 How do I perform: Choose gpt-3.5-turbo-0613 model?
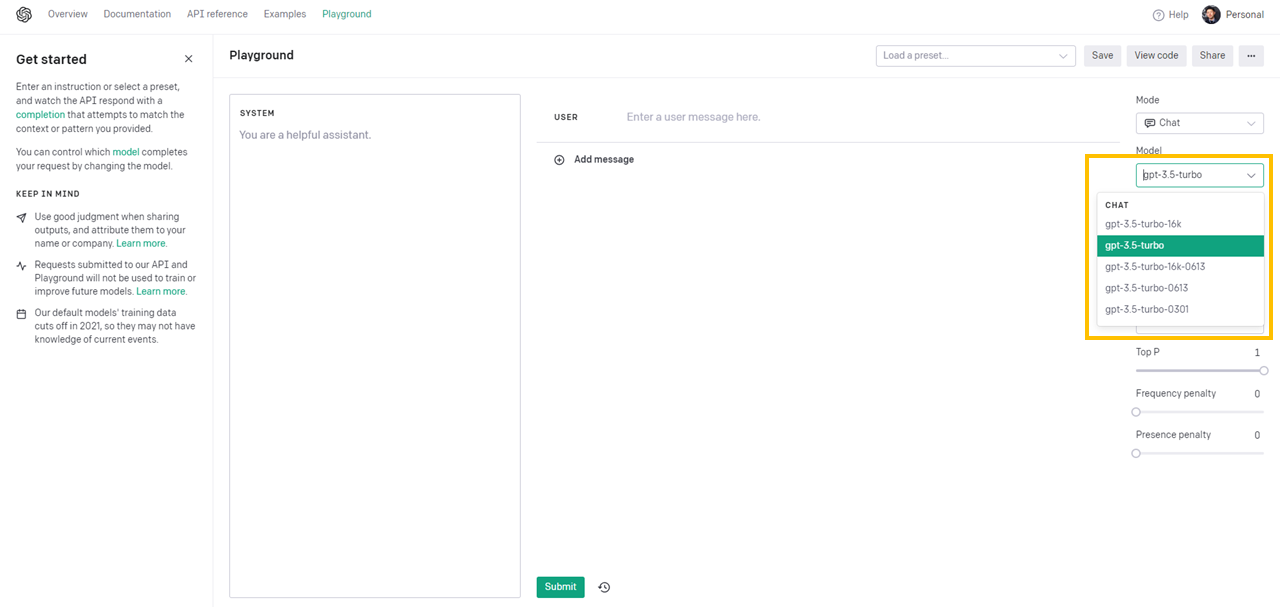tap(1181, 288)
